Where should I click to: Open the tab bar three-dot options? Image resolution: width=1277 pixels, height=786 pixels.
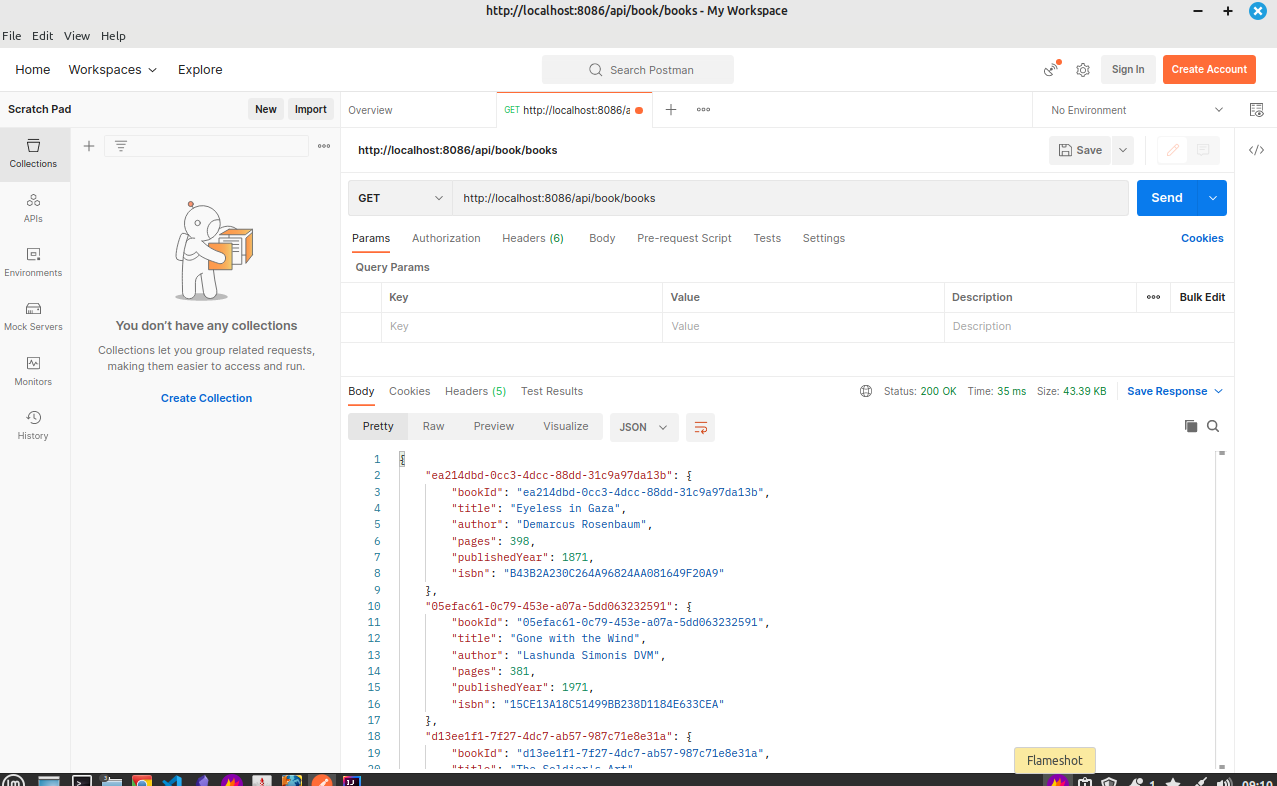click(704, 110)
